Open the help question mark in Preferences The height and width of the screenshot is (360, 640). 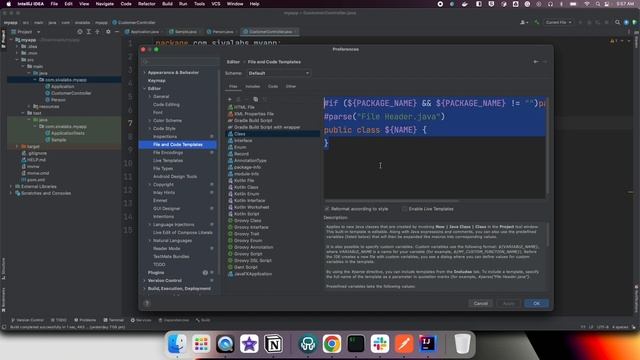(x=147, y=303)
